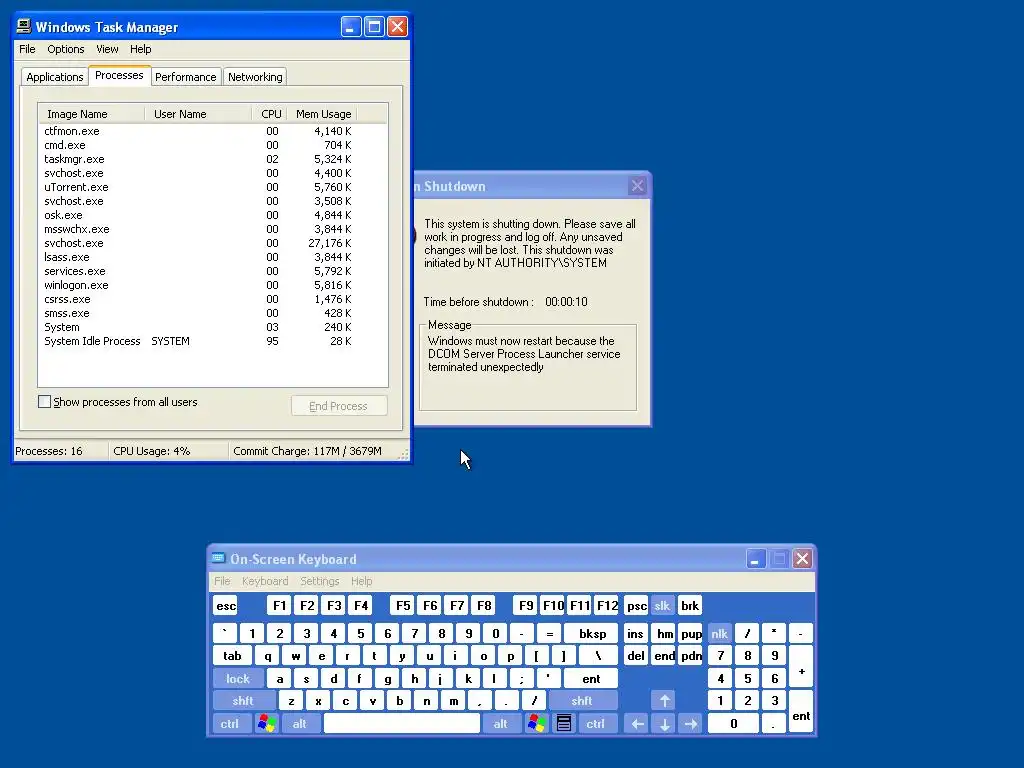Minimize the On-Screen Keyboard window
Viewport: 1024px width, 768px height.
[x=756, y=559]
